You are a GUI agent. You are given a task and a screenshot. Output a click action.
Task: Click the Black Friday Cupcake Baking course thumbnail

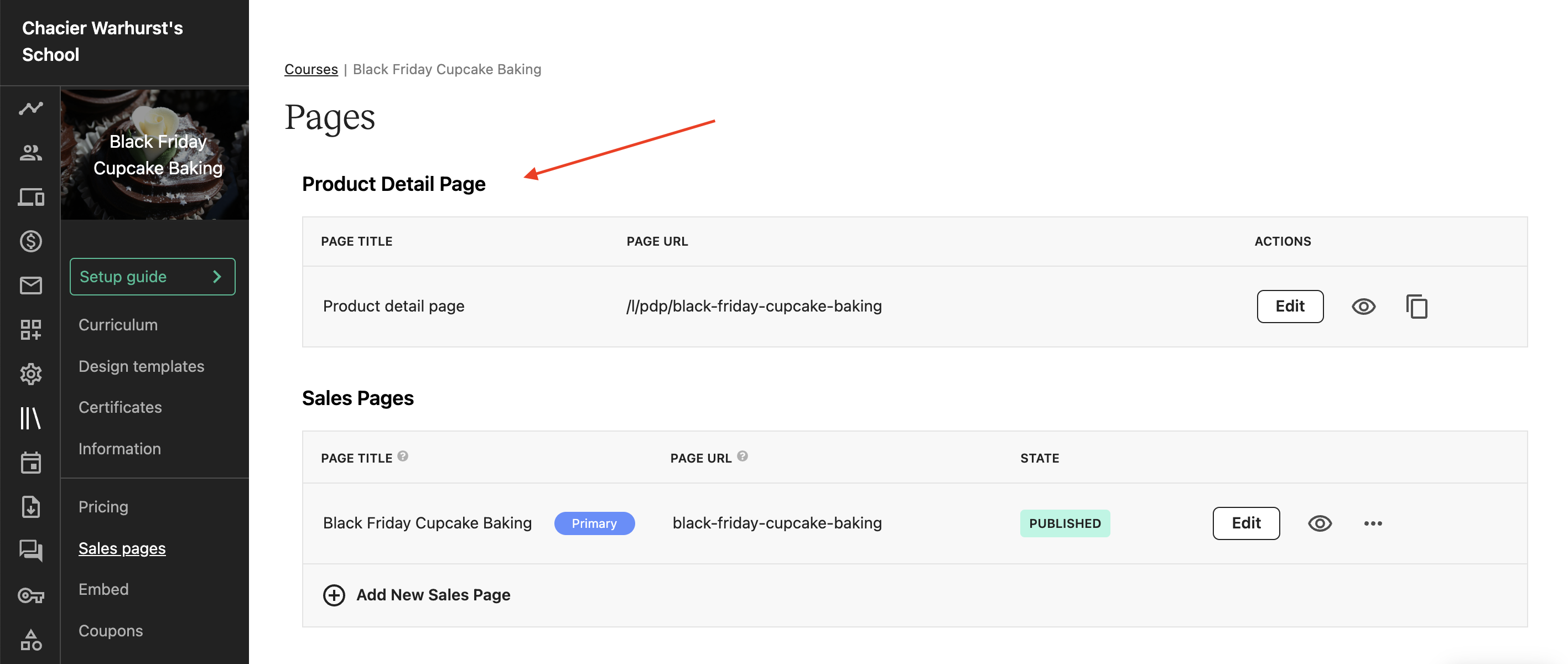154,154
